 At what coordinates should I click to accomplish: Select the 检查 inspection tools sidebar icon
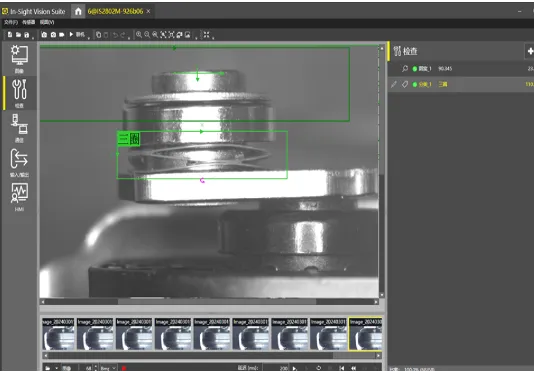coord(19,93)
